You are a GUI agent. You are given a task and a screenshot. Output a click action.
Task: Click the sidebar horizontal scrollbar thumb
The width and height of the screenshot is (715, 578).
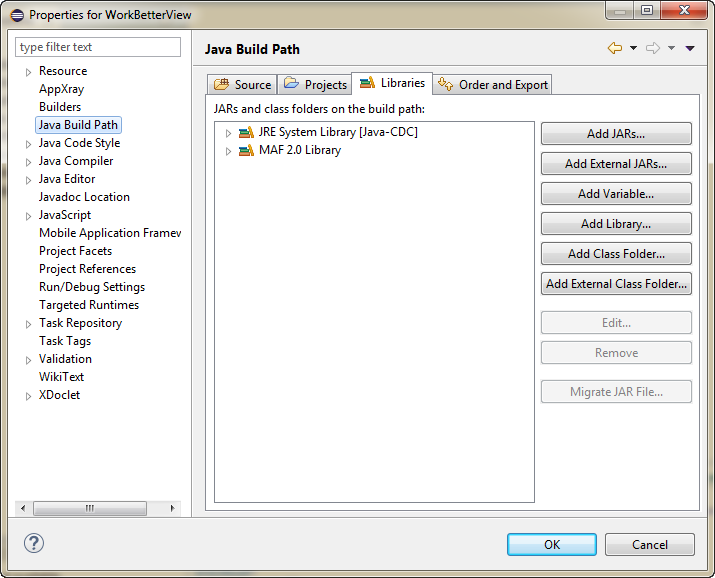tap(90, 508)
